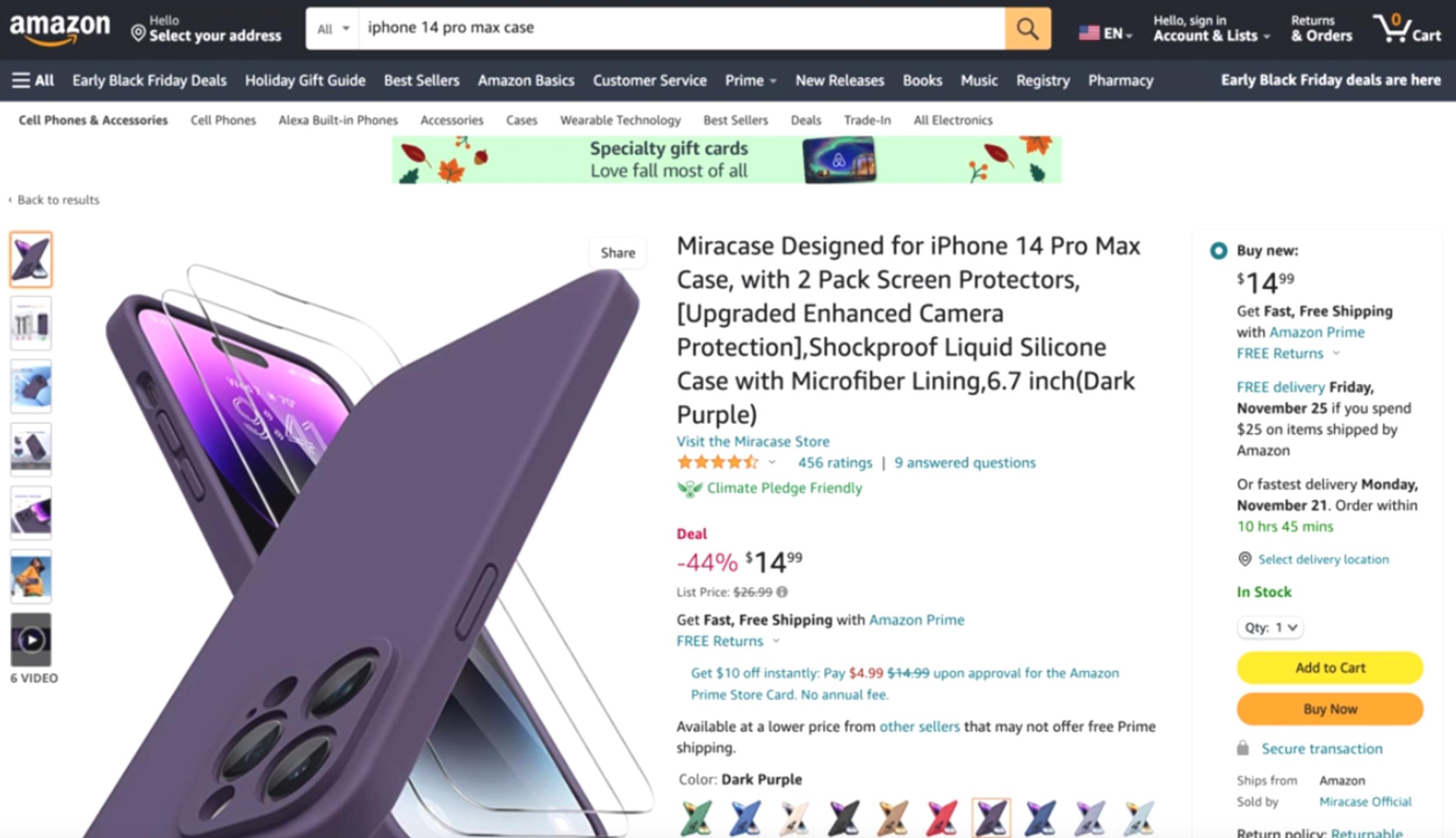The width and height of the screenshot is (1456, 838).
Task: Play the product video thumbnail
Action: click(31, 640)
